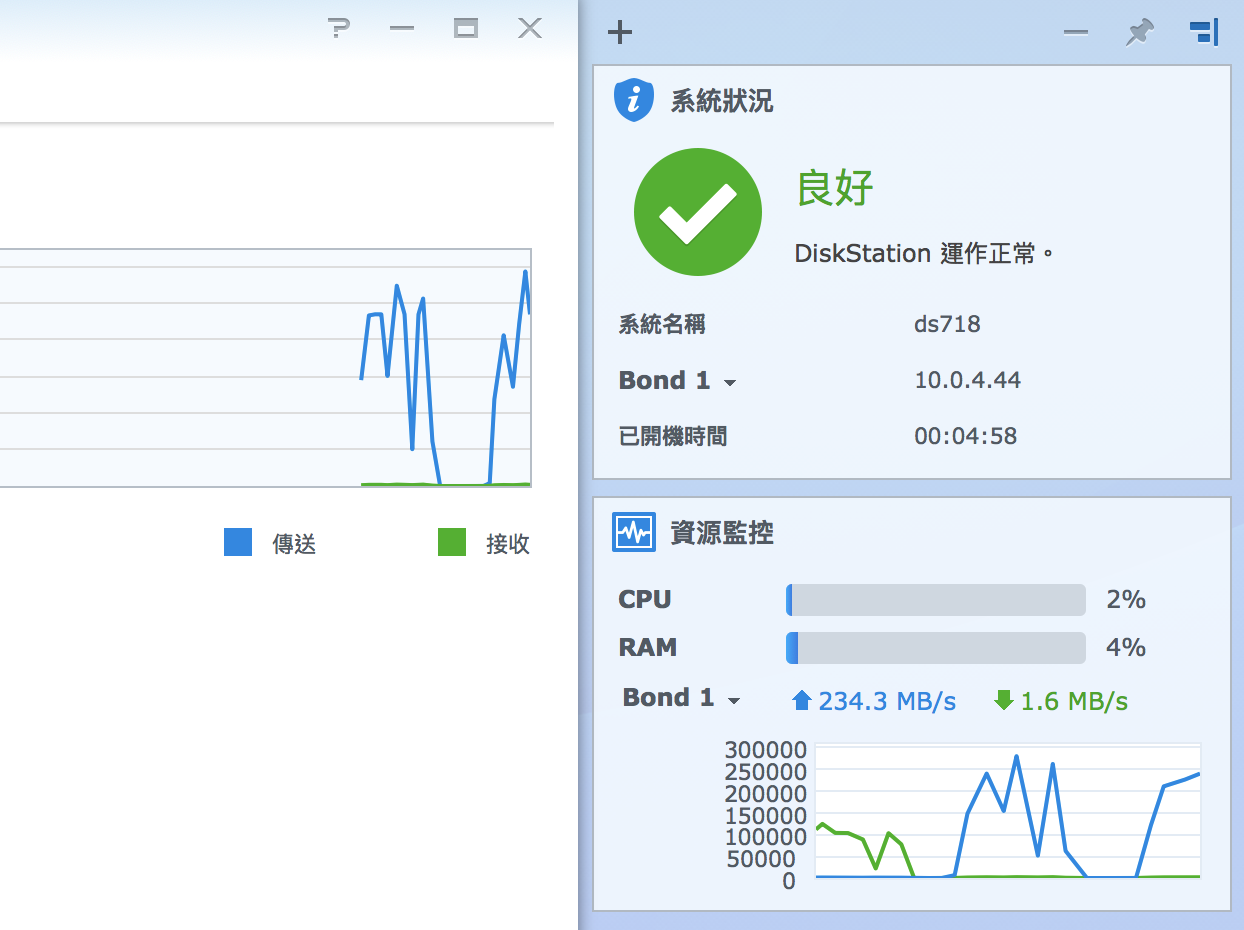1244x930 pixels.
Task: Minimize the widget panel using dash icon
Action: (x=1076, y=33)
